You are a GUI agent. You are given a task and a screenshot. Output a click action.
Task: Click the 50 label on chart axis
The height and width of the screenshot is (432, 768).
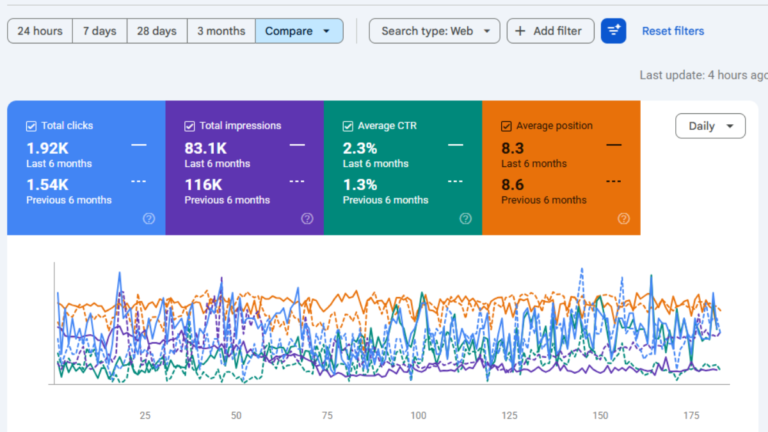point(236,415)
